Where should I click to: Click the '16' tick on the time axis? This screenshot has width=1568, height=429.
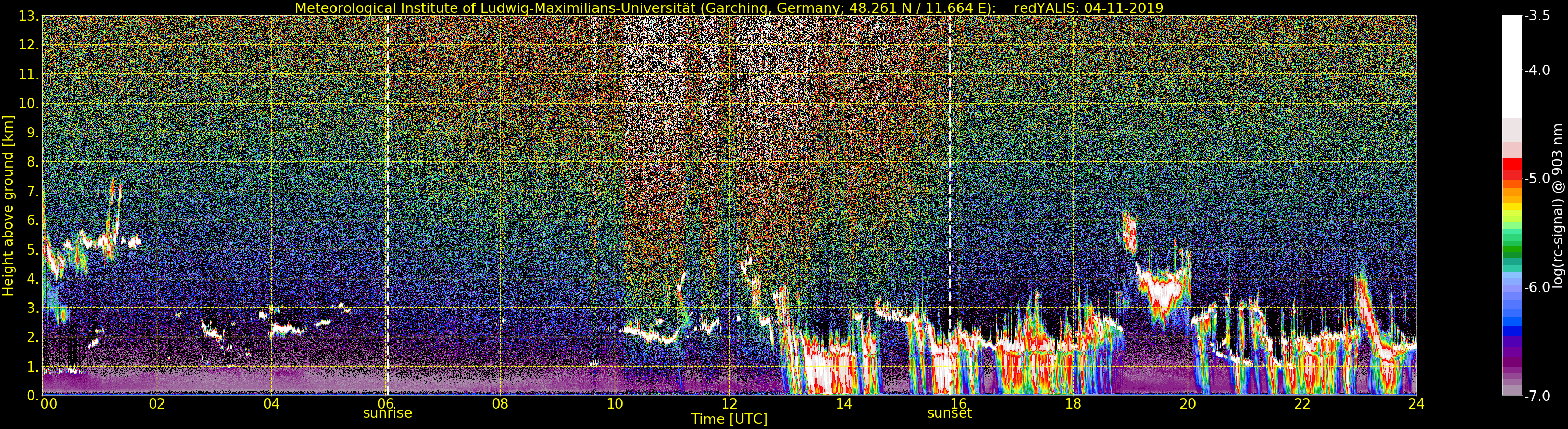tap(958, 403)
